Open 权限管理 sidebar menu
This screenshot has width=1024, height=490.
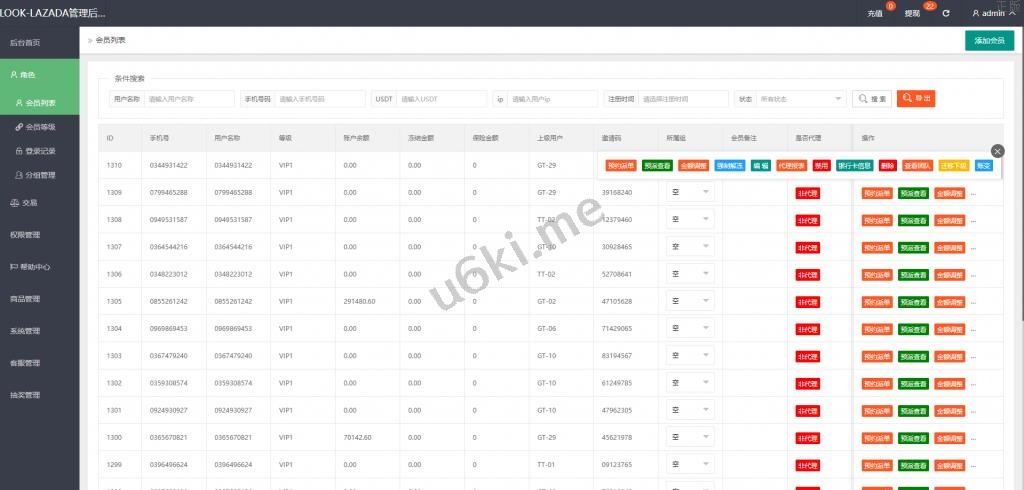[x=25, y=235]
